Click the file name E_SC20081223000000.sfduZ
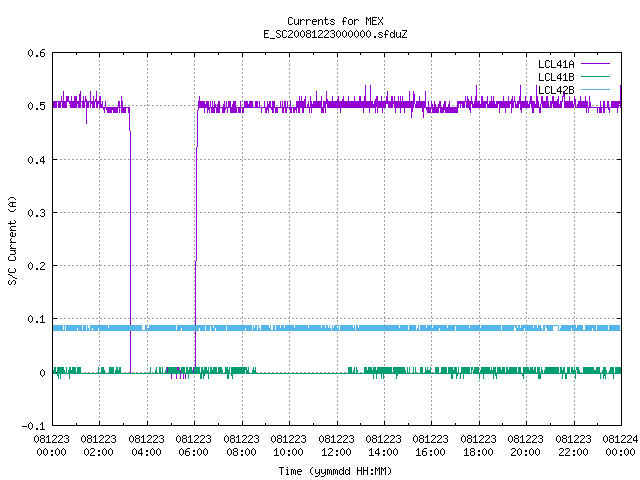 [335, 34]
